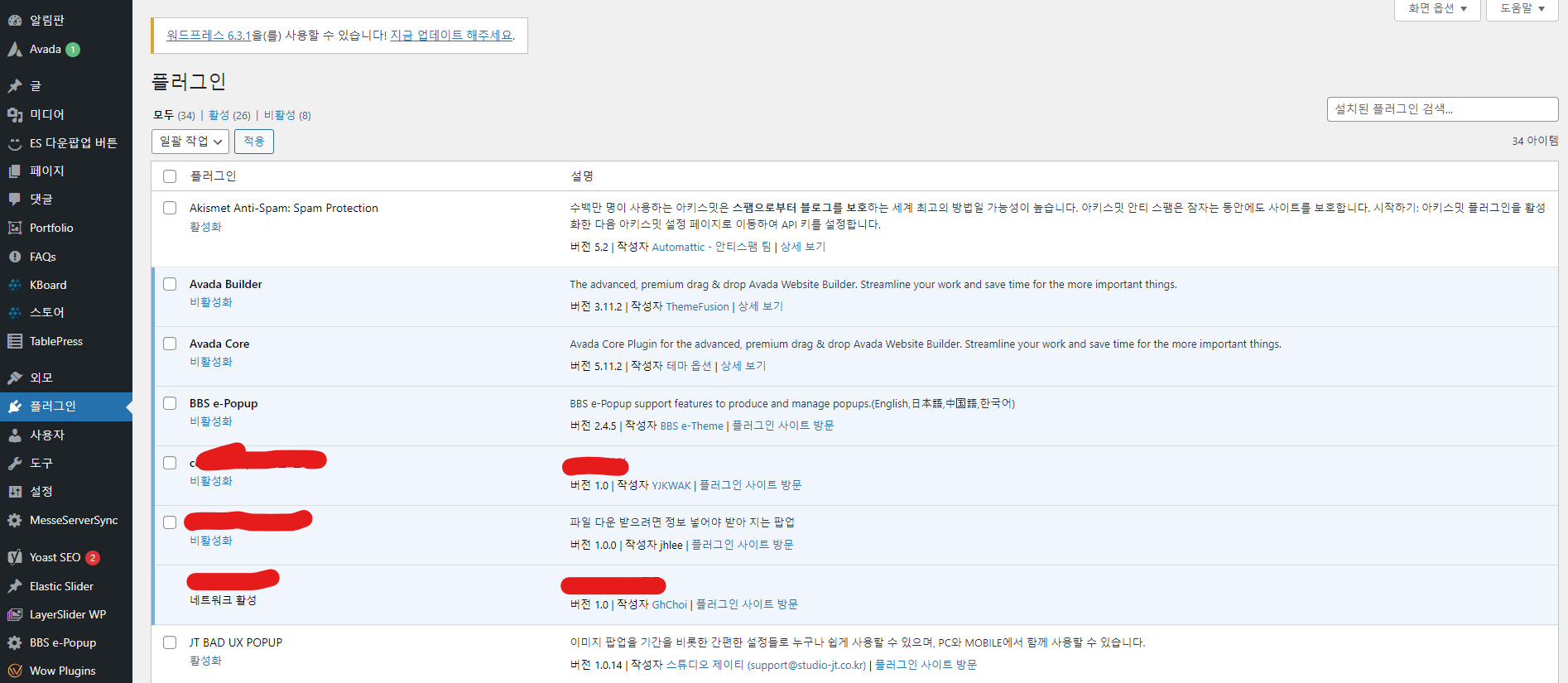
Task: Click the 댓글 comment bubble icon
Action: click(15, 199)
